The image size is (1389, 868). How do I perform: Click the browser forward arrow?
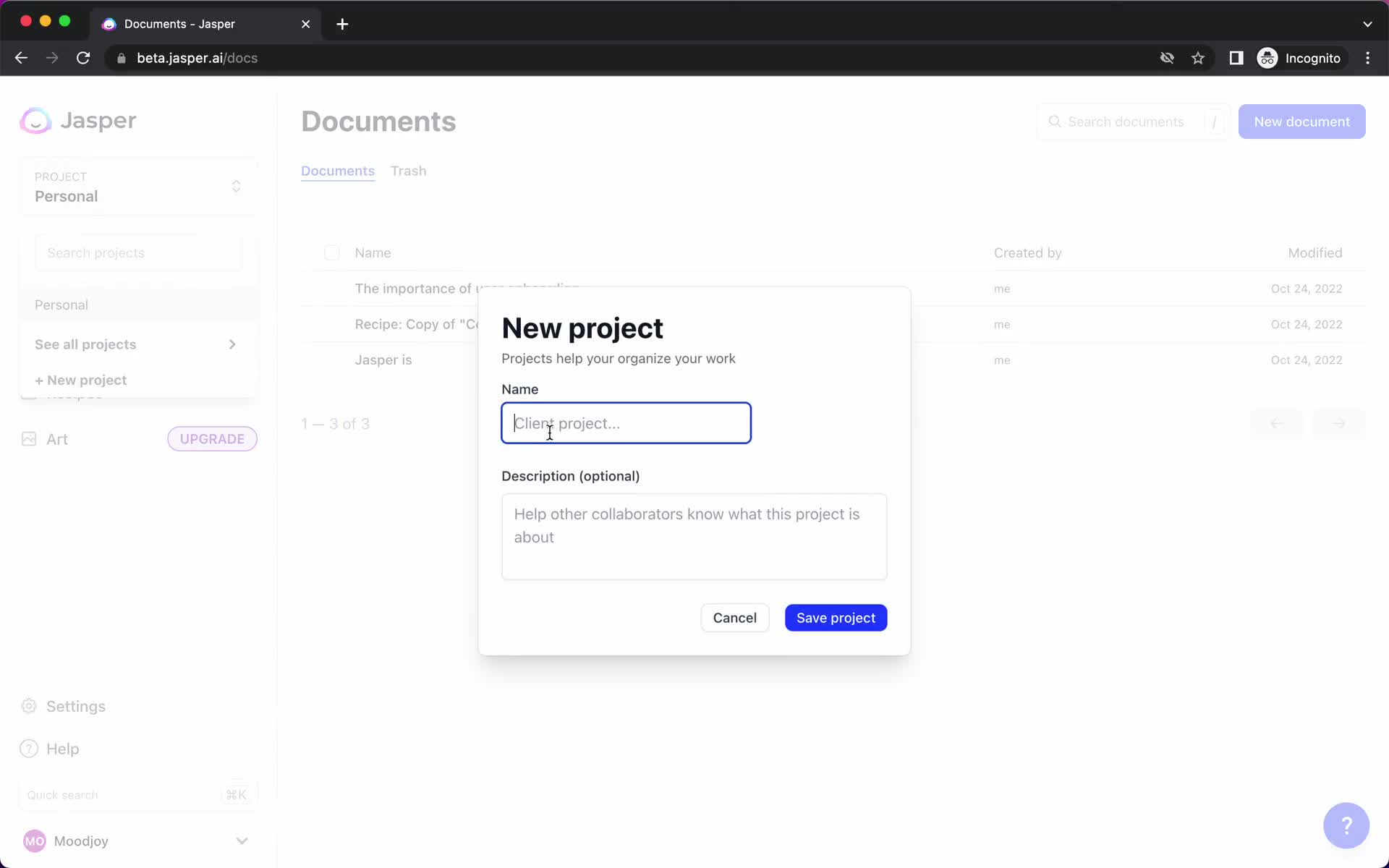coord(52,58)
